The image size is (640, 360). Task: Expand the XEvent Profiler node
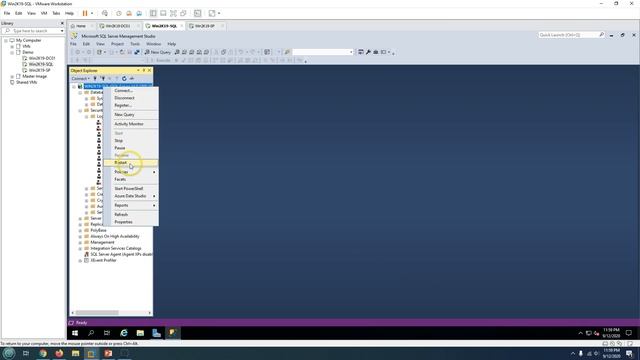point(80,260)
